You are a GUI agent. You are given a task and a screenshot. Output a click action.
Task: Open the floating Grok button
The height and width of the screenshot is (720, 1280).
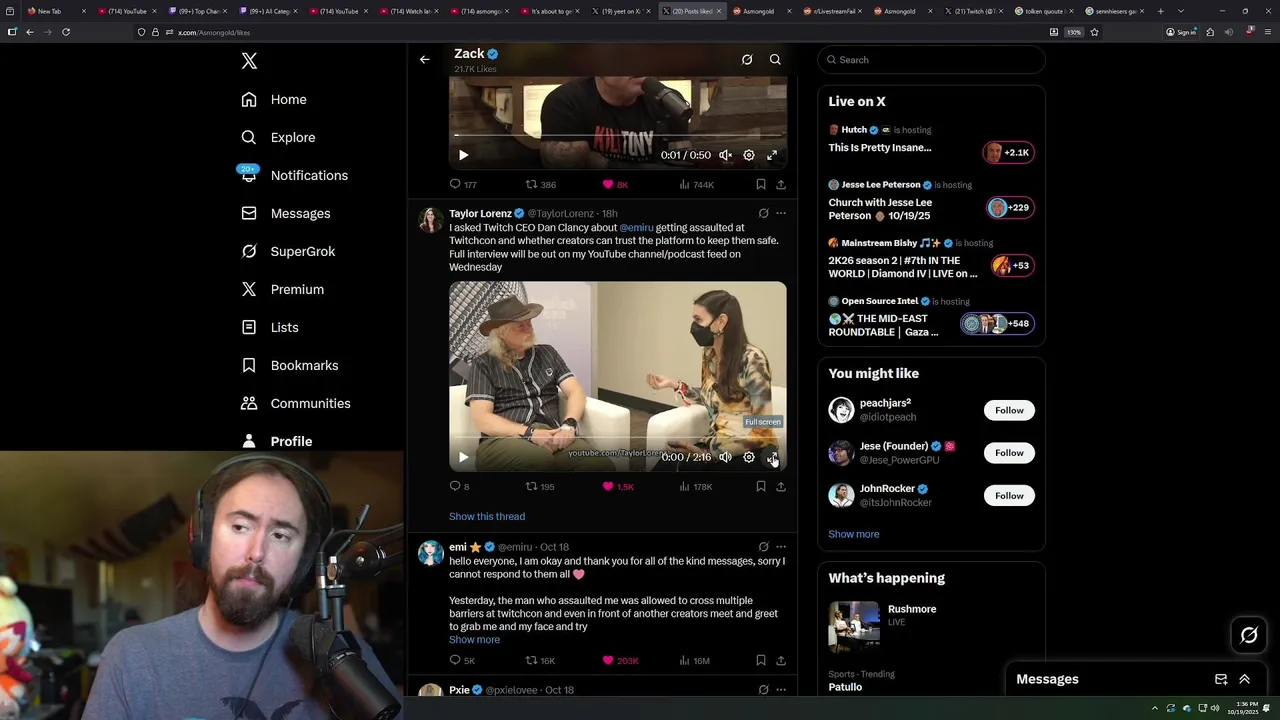(1249, 635)
